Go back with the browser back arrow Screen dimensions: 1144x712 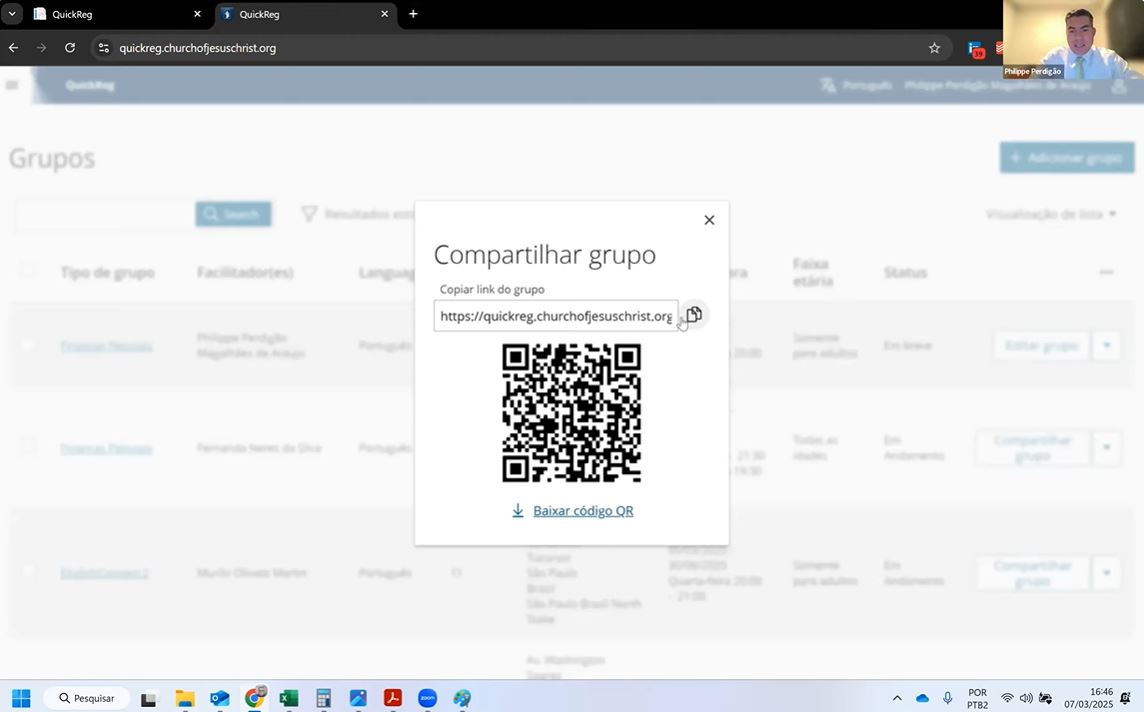pos(14,47)
